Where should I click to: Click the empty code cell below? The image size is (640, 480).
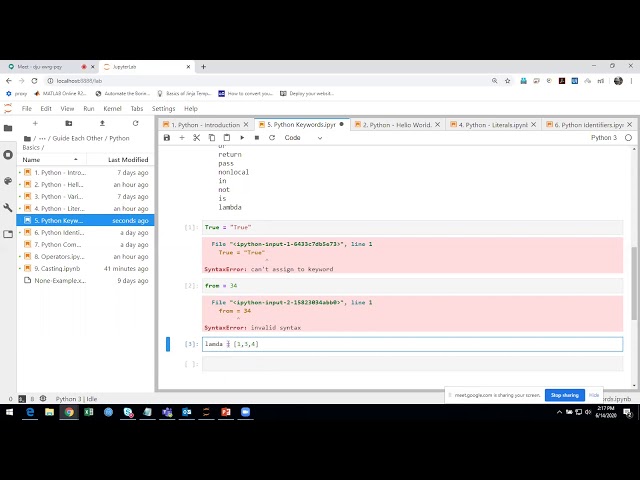pos(412,364)
